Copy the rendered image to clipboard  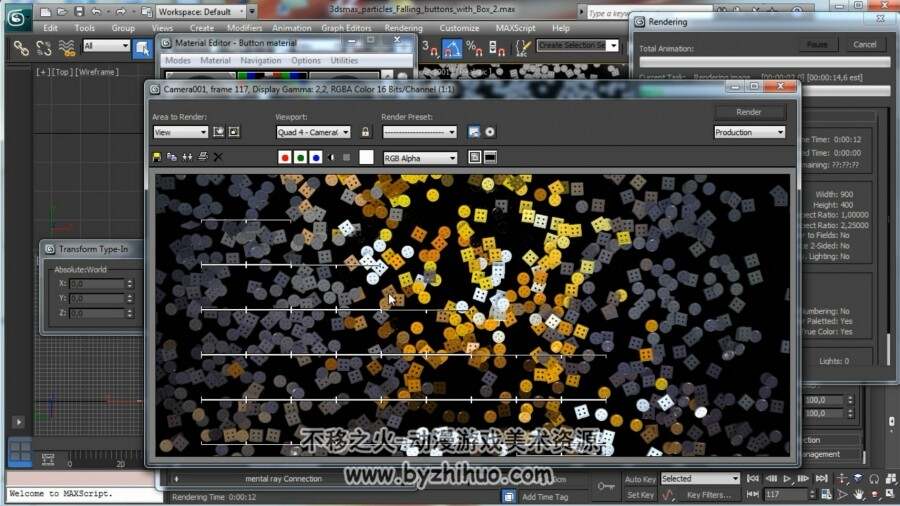(x=172, y=157)
